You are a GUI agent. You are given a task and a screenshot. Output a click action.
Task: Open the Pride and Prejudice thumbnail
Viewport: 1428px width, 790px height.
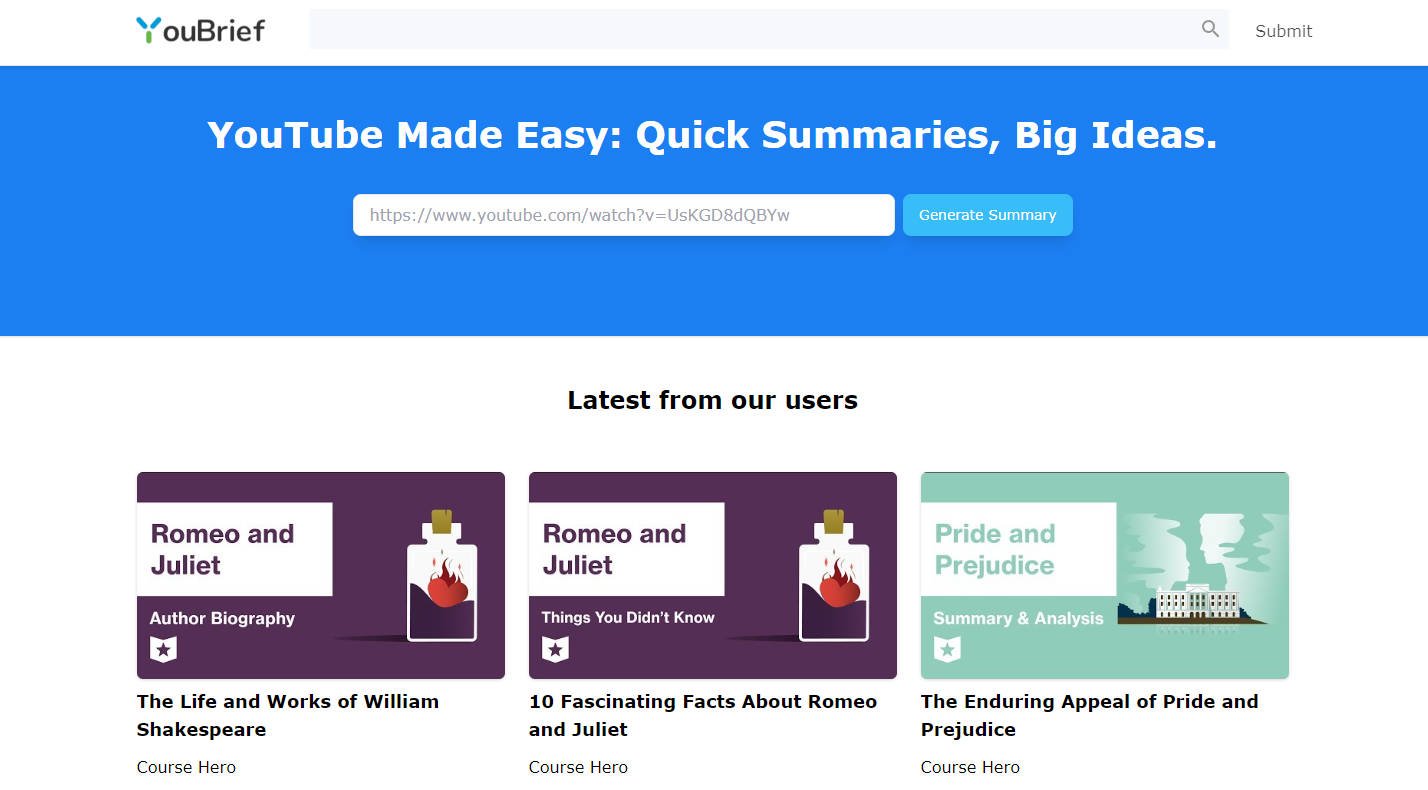click(x=1104, y=575)
